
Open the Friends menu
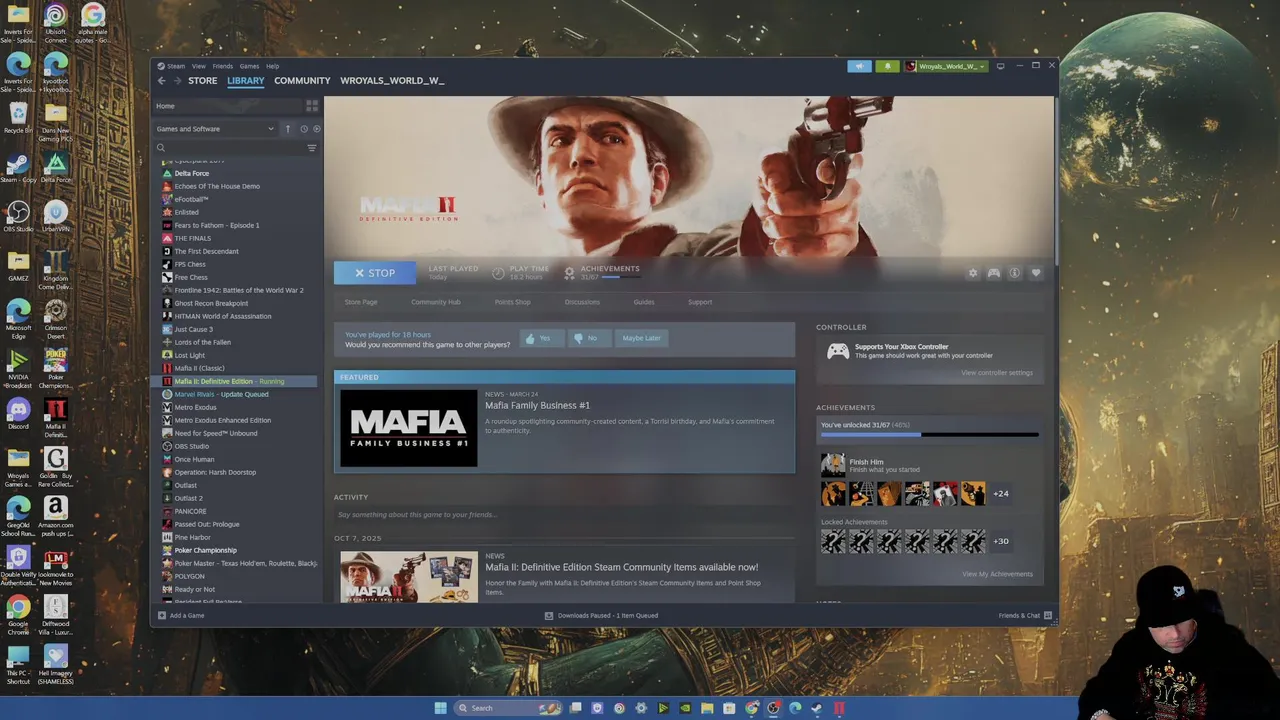coord(222,66)
